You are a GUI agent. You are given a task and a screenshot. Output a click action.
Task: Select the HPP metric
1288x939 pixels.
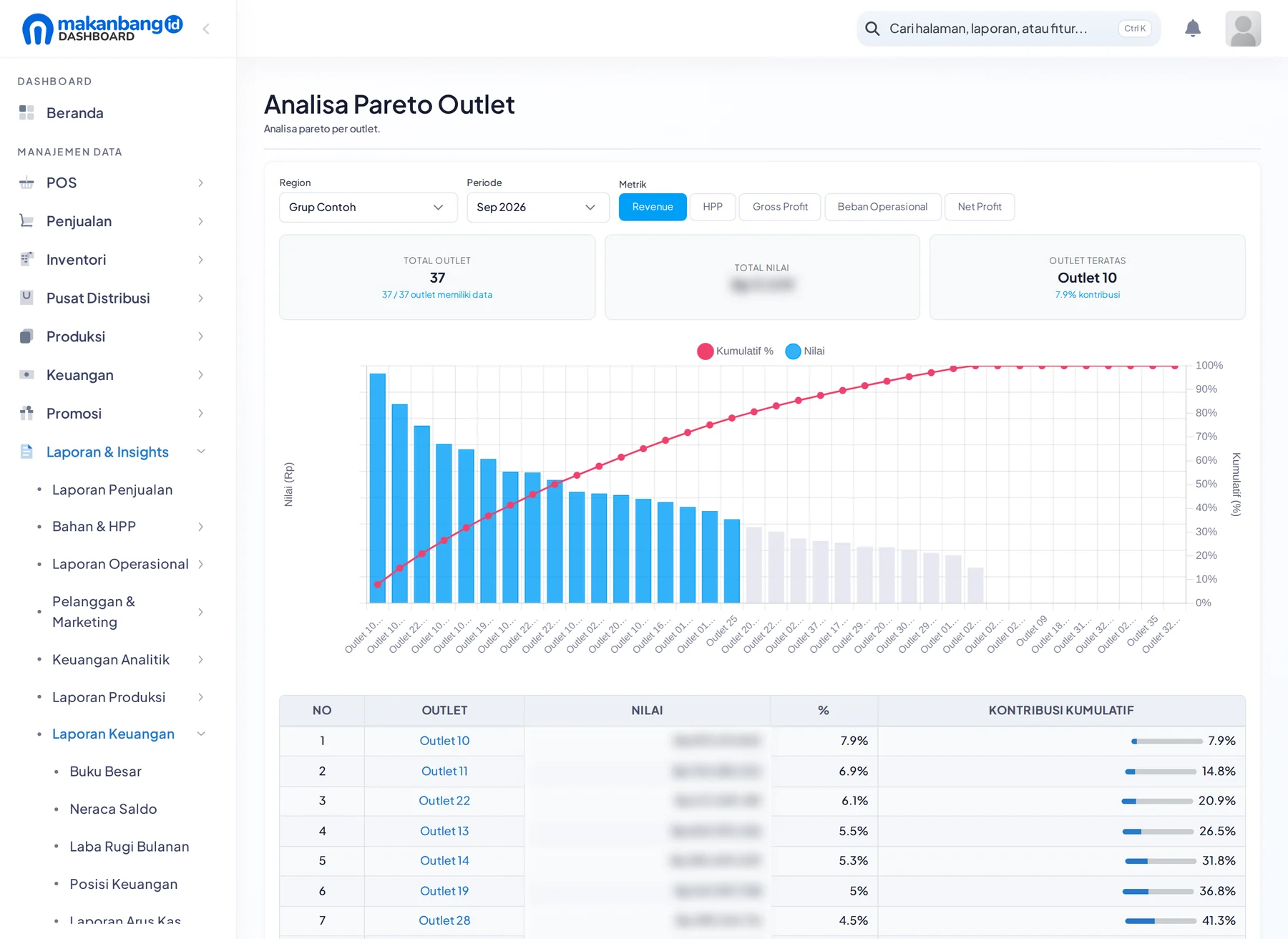point(713,207)
